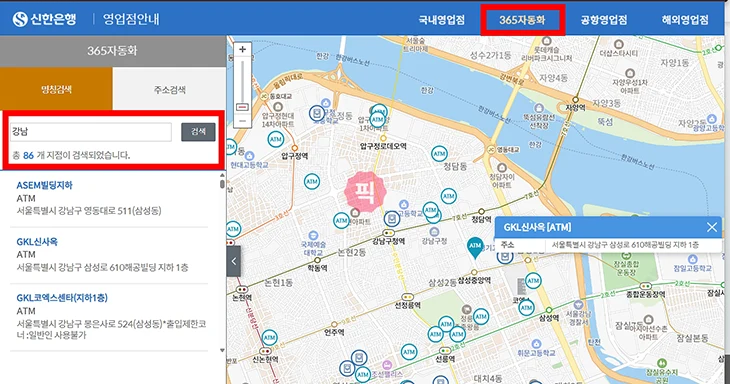The width and height of the screenshot is (730, 384).
Task: Click 현대고등학교 school icon on map
Action: [x=250, y=155]
